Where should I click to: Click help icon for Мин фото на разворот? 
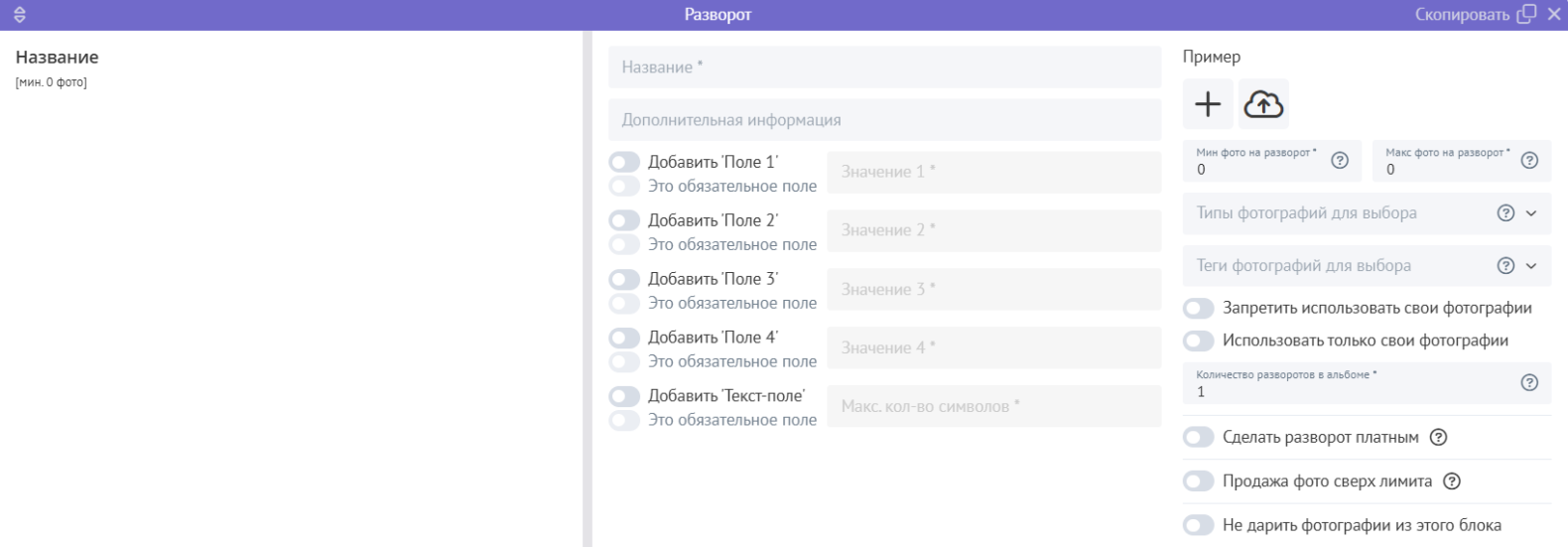point(1340,161)
